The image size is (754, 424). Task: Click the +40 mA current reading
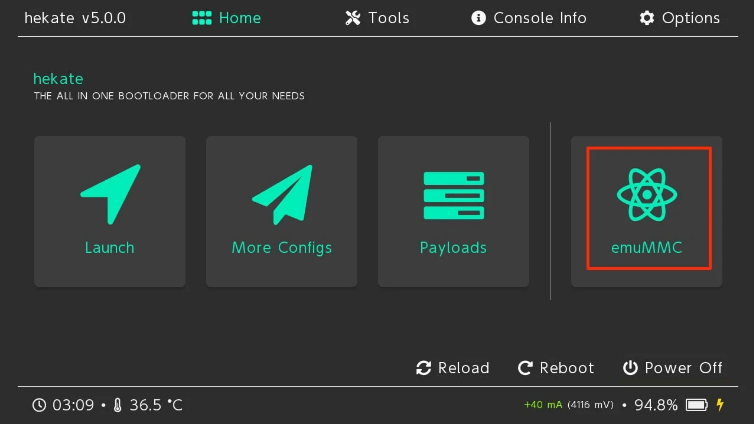[543, 405]
